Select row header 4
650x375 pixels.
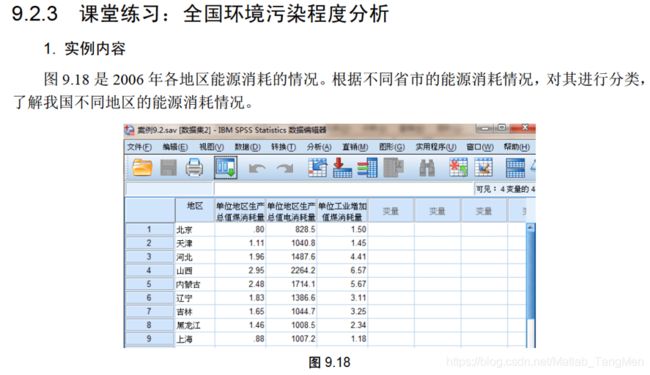click(x=150, y=270)
